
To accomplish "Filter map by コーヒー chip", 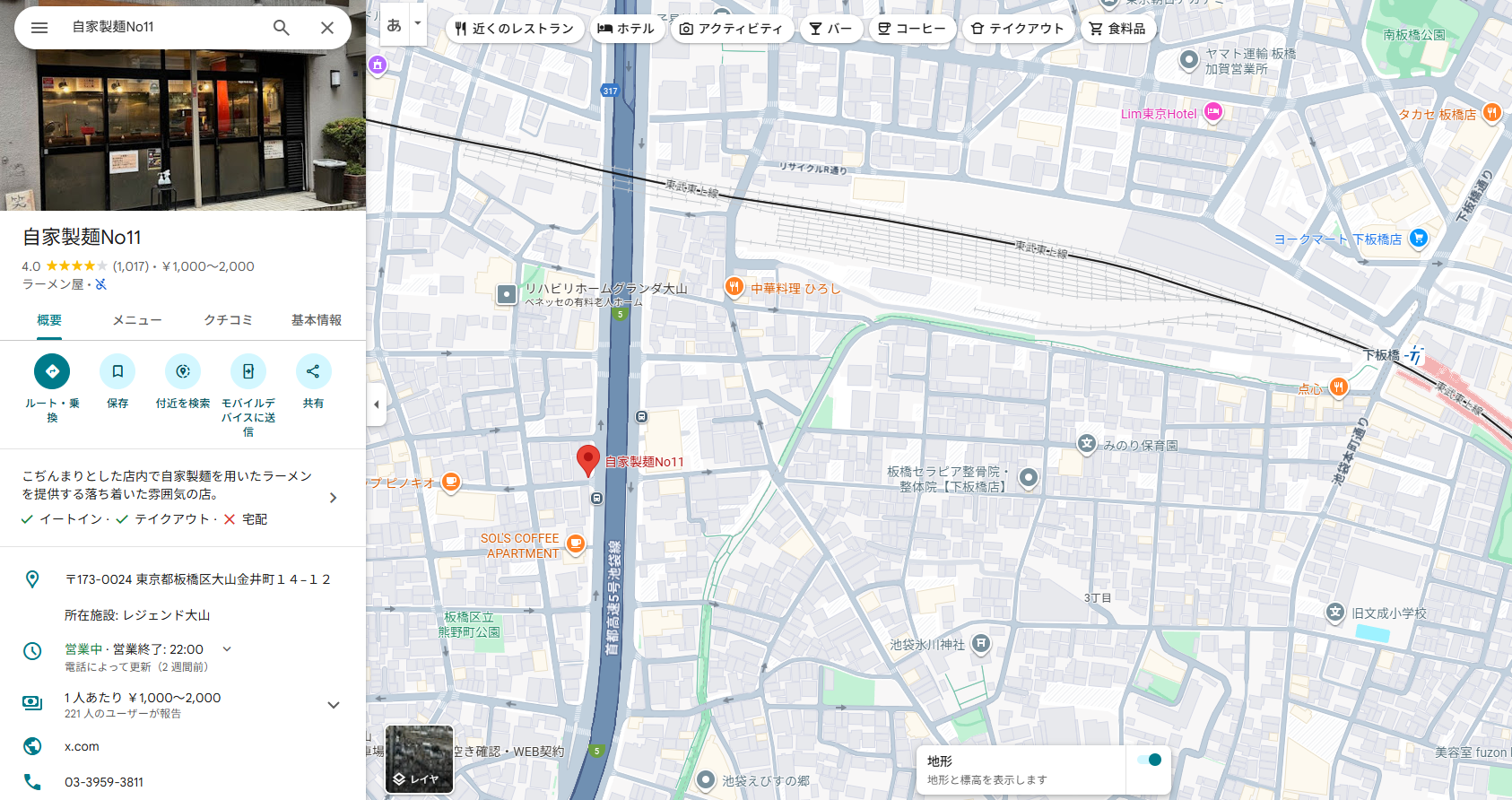I will click(x=911, y=29).
